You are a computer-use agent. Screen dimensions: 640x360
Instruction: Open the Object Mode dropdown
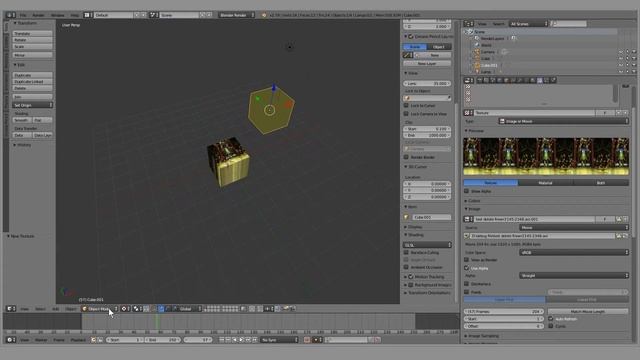[100, 309]
